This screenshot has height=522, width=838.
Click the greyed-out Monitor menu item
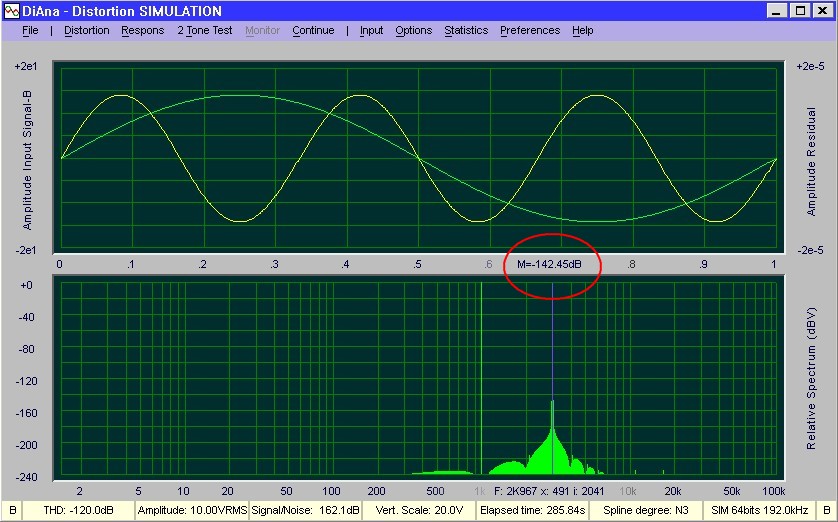[x=262, y=30]
